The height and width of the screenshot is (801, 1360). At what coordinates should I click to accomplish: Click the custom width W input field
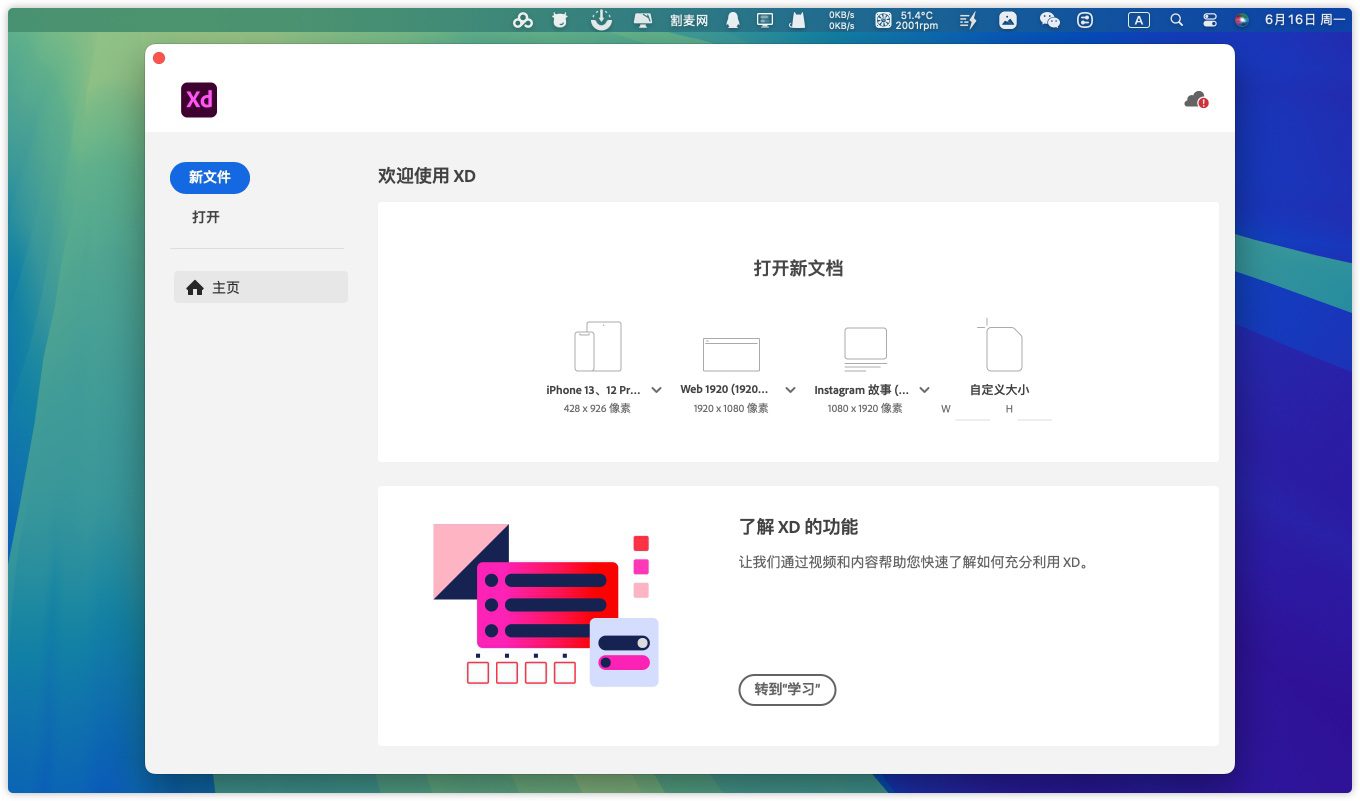(972, 410)
